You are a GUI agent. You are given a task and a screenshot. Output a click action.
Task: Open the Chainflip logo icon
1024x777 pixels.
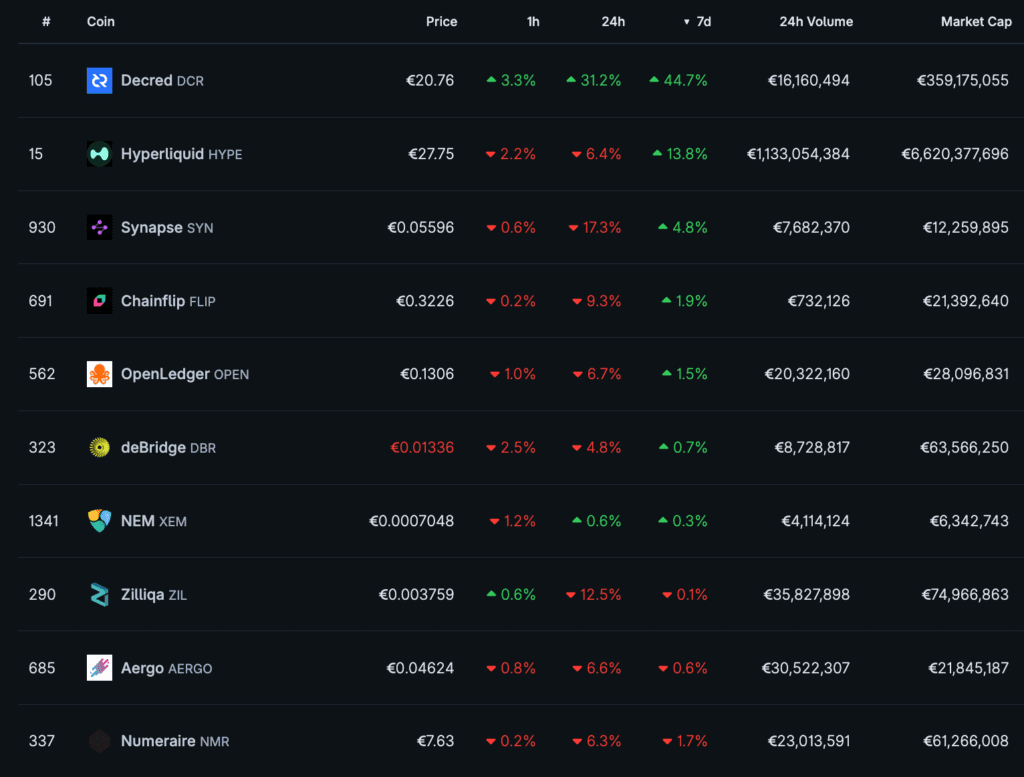pos(99,301)
